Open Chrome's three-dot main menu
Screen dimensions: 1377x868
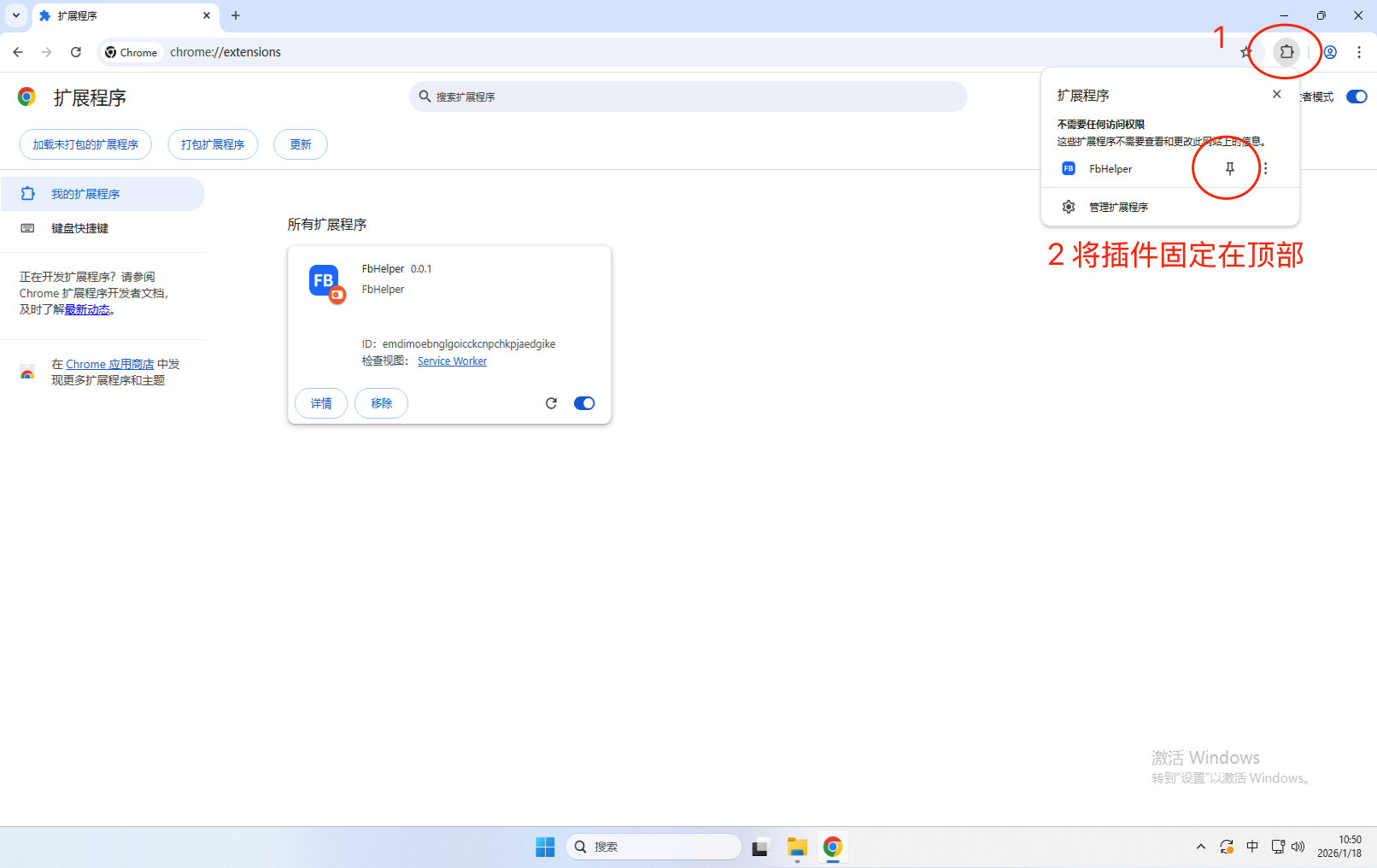(1359, 52)
